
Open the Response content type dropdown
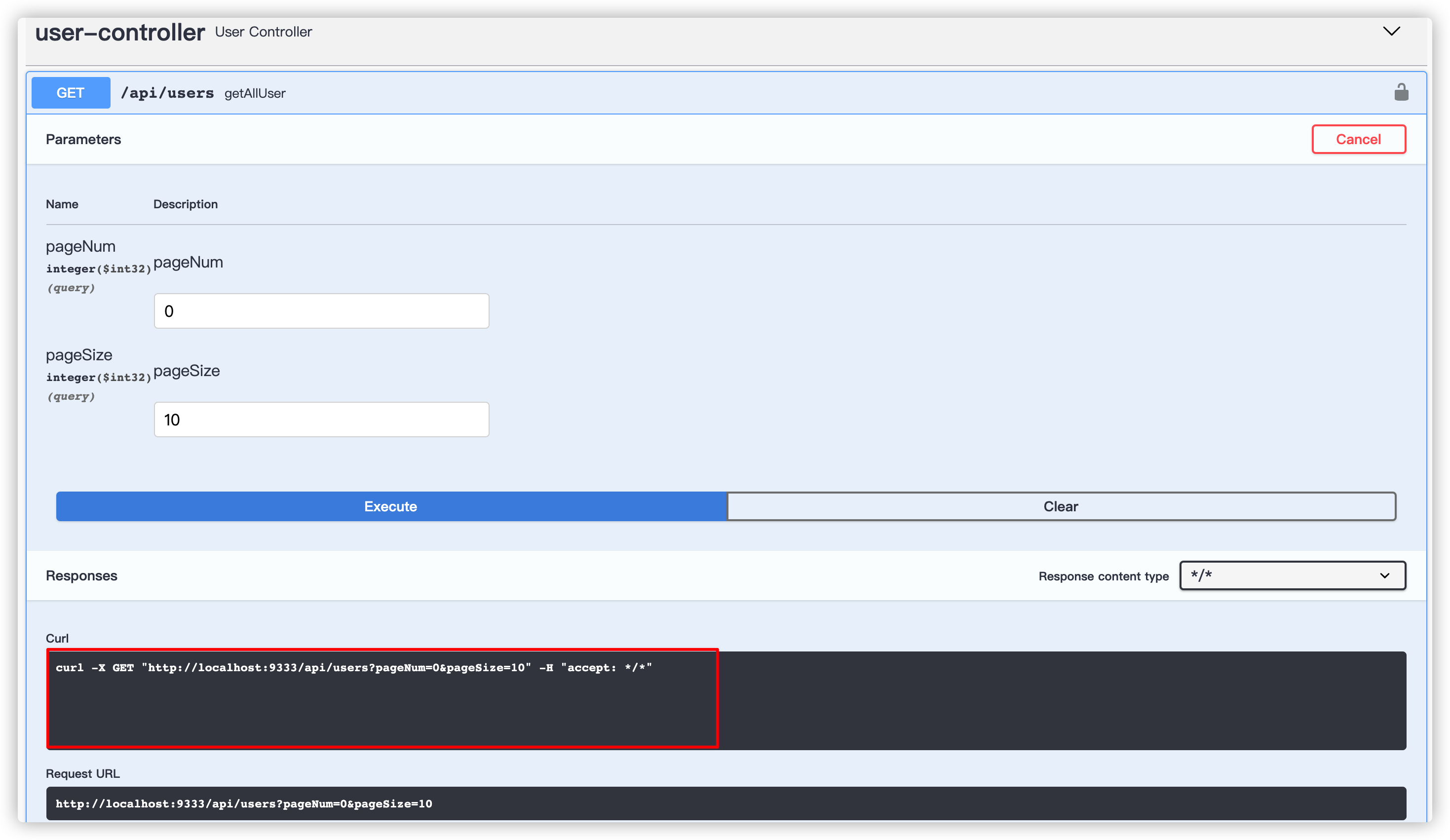[x=1292, y=575]
